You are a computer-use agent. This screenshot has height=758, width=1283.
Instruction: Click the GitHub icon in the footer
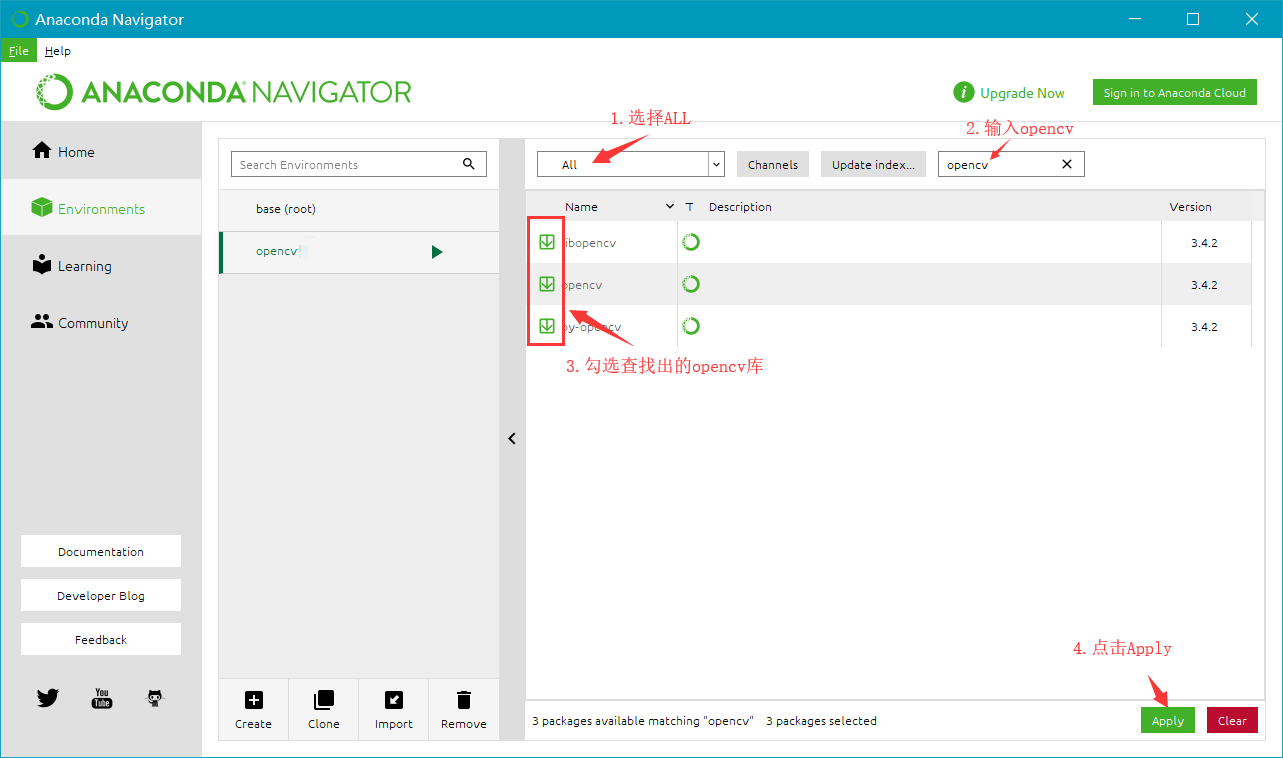(x=154, y=698)
